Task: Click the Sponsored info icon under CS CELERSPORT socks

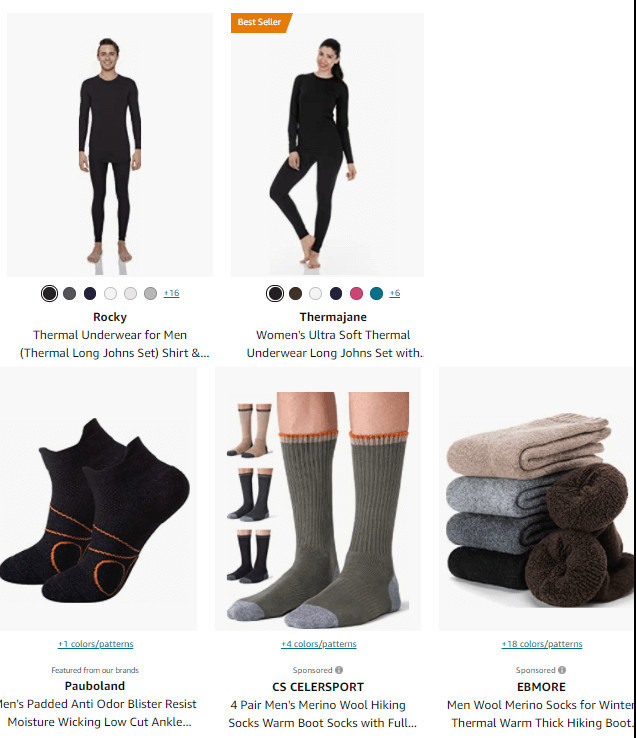Action: pos(339,670)
